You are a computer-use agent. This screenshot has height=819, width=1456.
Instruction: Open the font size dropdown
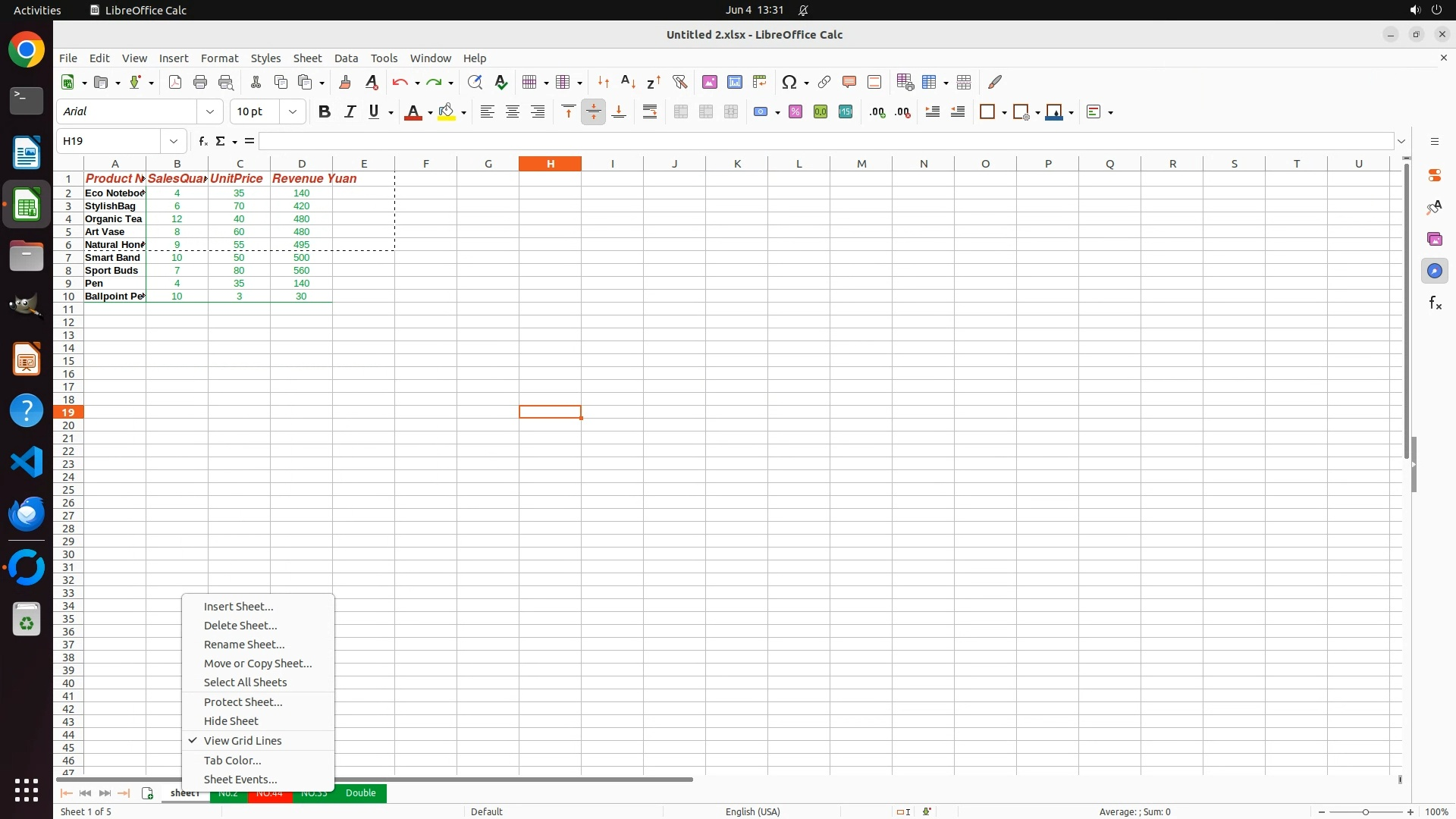(293, 112)
